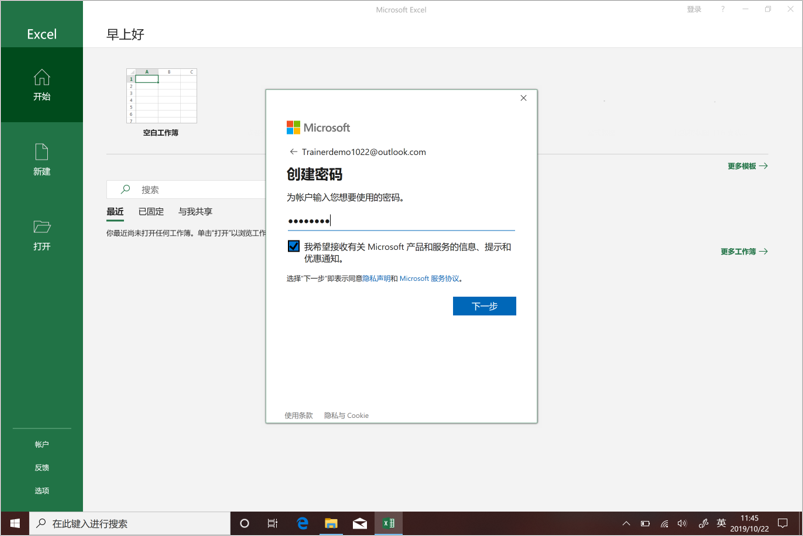This screenshot has width=803, height=536.
Task: Show hidden system tray icons
Action: coord(626,523)
